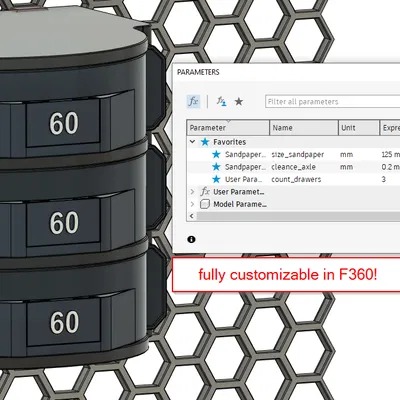The height and width of the screenshot is (400, 400).
Task: Click the mm unit of size_sandpaper
Action: pos(347,154)
